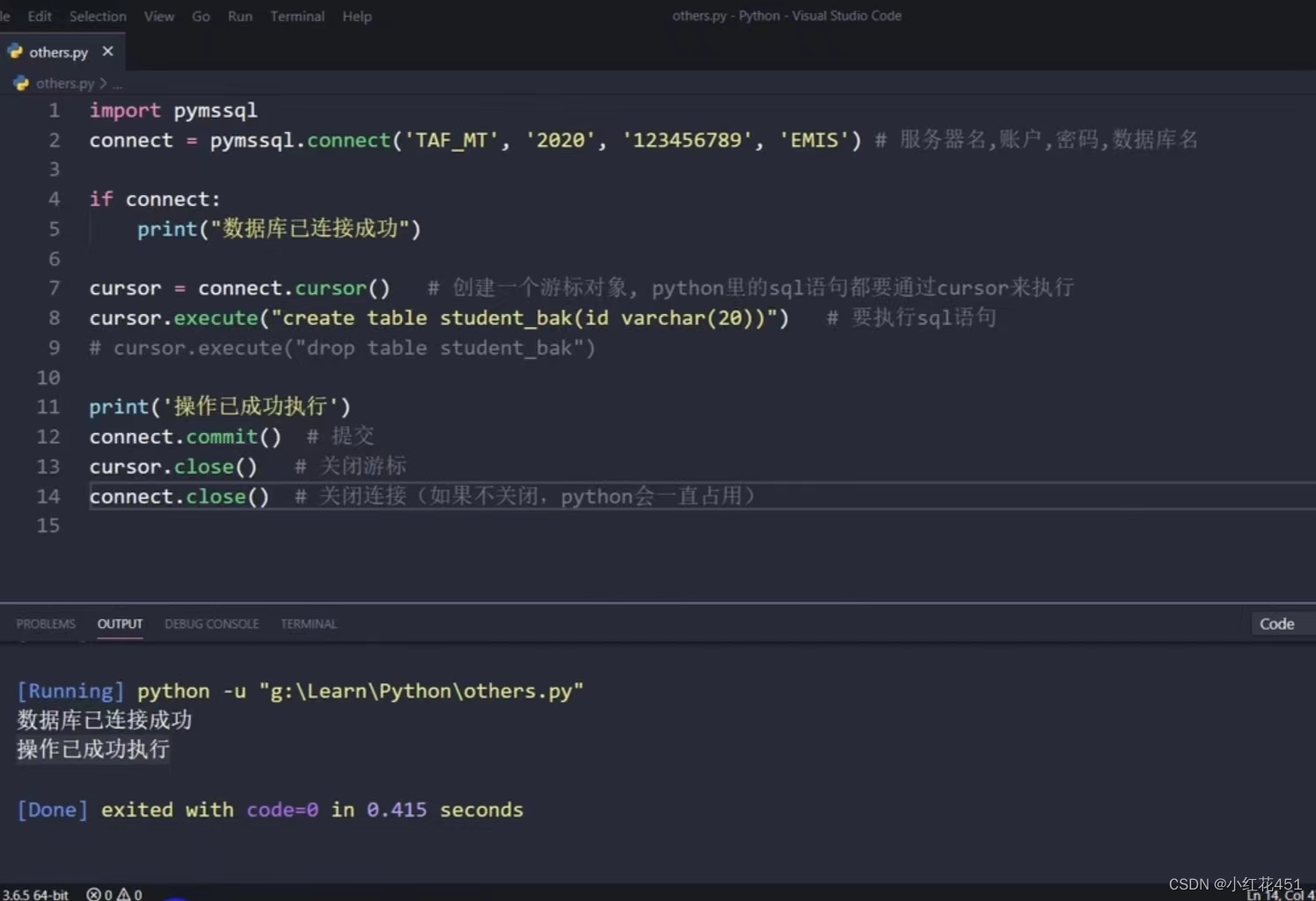The height and width of the screenshot is (901, 1316).
Task: Click the '123456789' password string
Action: point(687,140)
